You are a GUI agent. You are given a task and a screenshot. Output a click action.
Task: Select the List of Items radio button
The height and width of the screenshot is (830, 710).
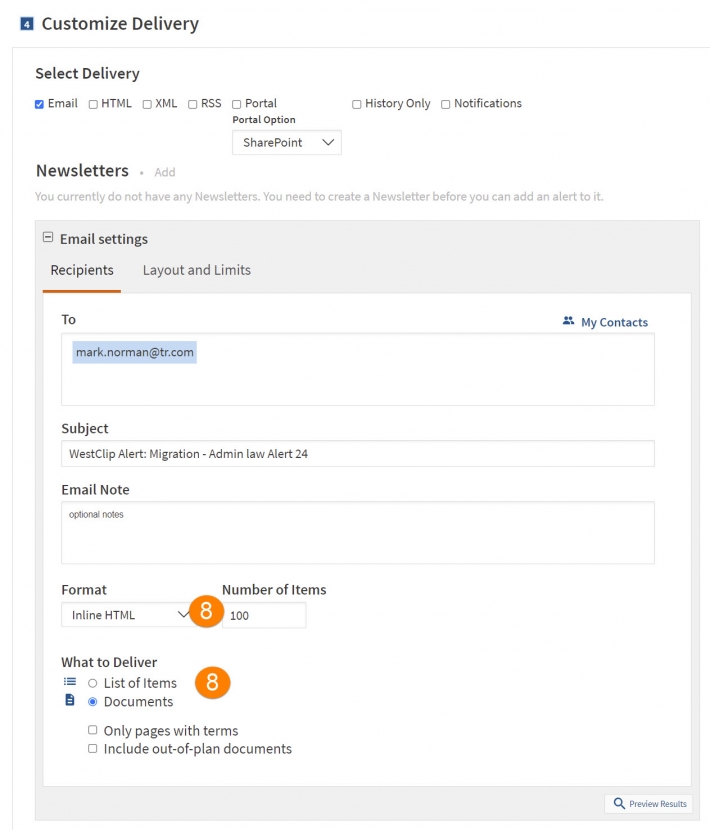pyautogui.click(x=93, y=683)
